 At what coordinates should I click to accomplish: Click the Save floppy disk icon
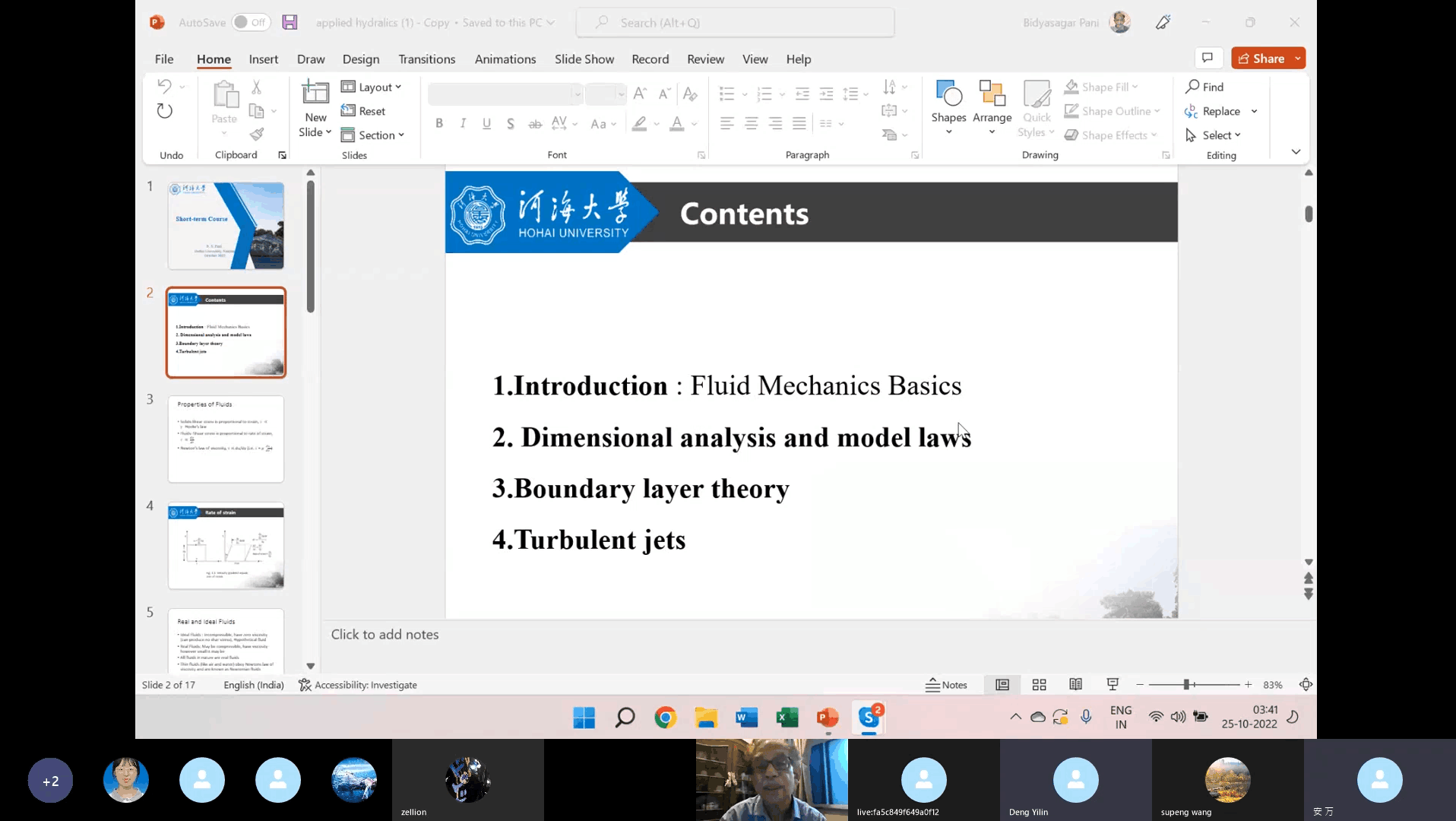click(290, 22)
